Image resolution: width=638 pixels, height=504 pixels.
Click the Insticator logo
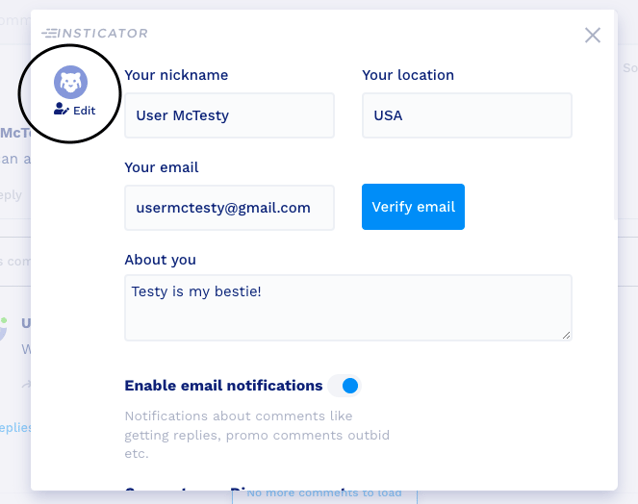(95, 33)
